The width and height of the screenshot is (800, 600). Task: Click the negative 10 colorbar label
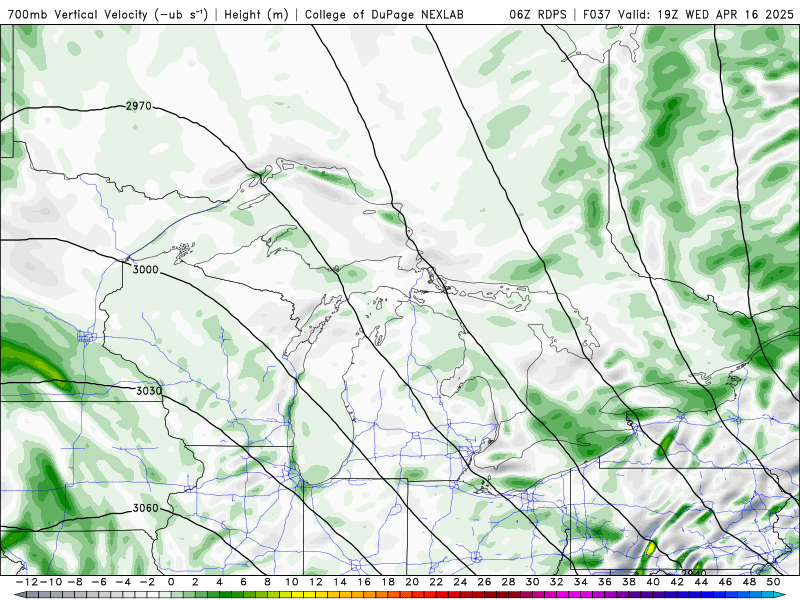(x=49, y=582)
